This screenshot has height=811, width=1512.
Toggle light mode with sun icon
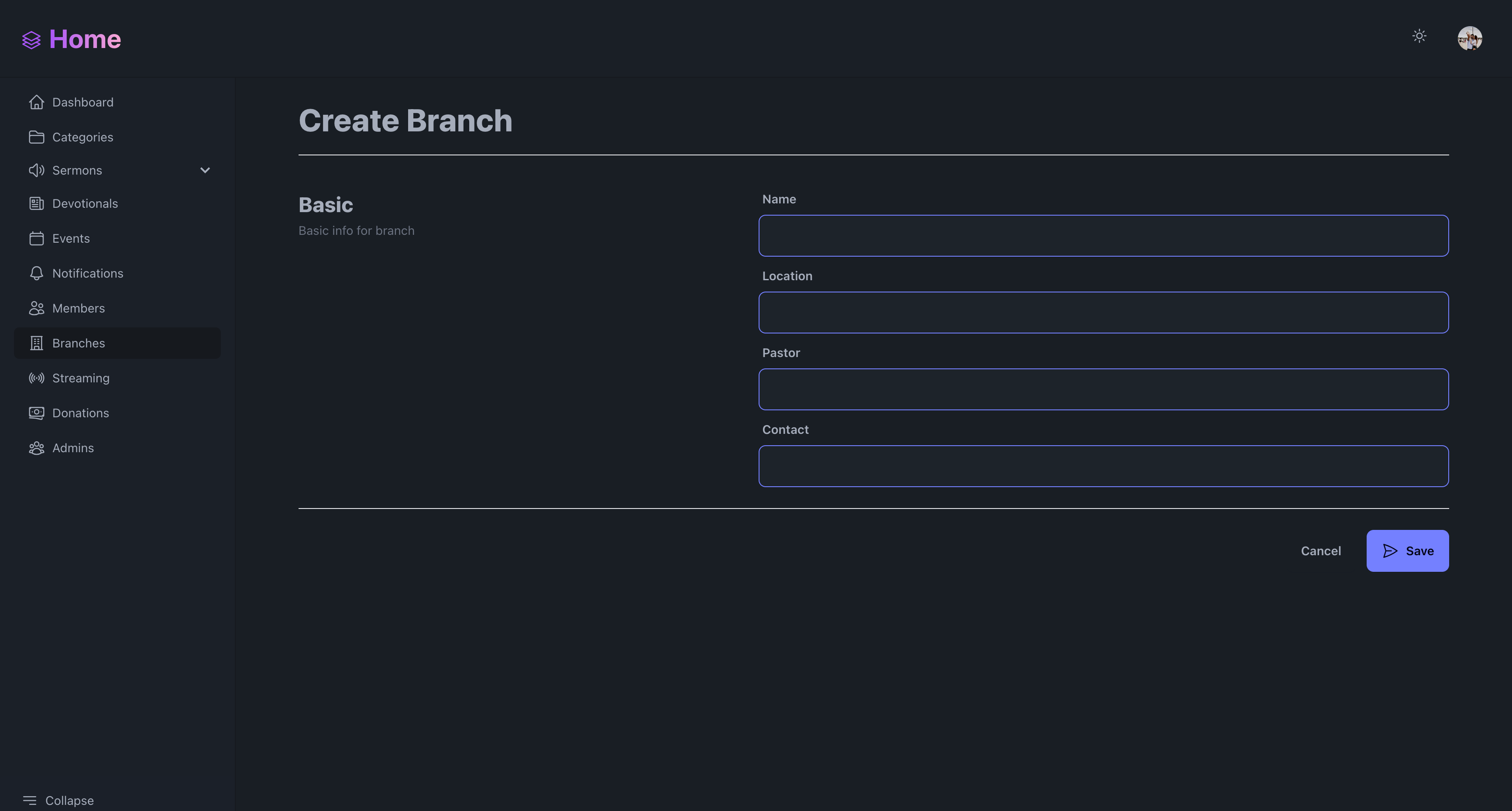[x=1419, y=36]
